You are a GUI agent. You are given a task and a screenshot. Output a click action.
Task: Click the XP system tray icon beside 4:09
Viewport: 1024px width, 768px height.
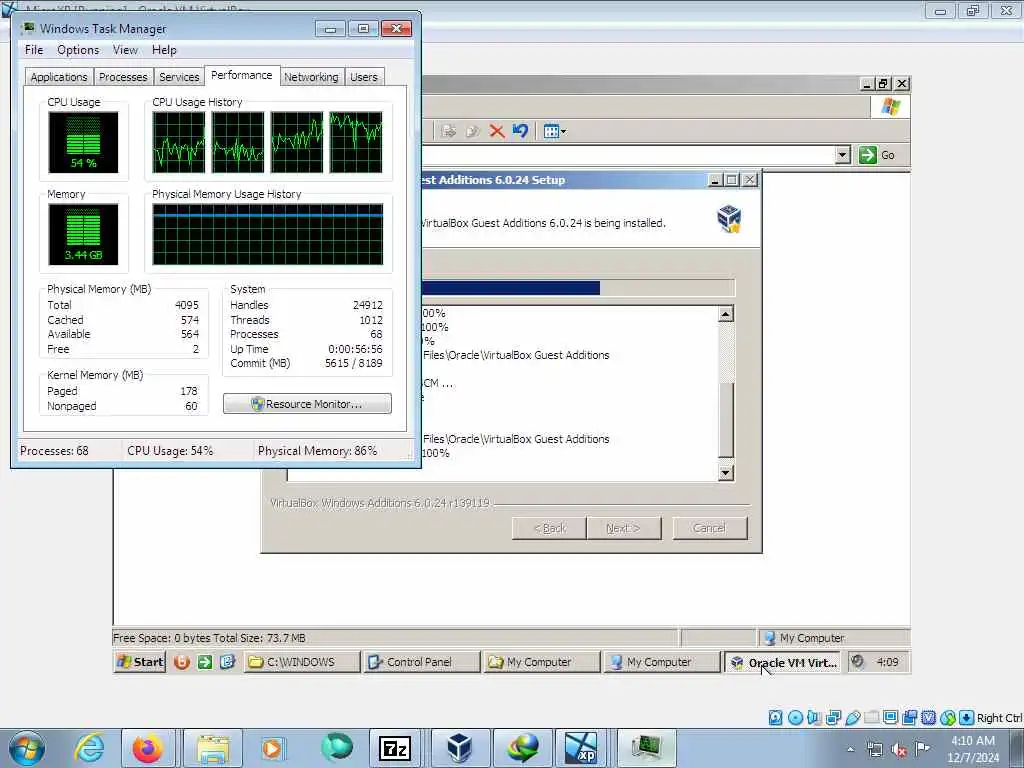click(x=857, y=662)
